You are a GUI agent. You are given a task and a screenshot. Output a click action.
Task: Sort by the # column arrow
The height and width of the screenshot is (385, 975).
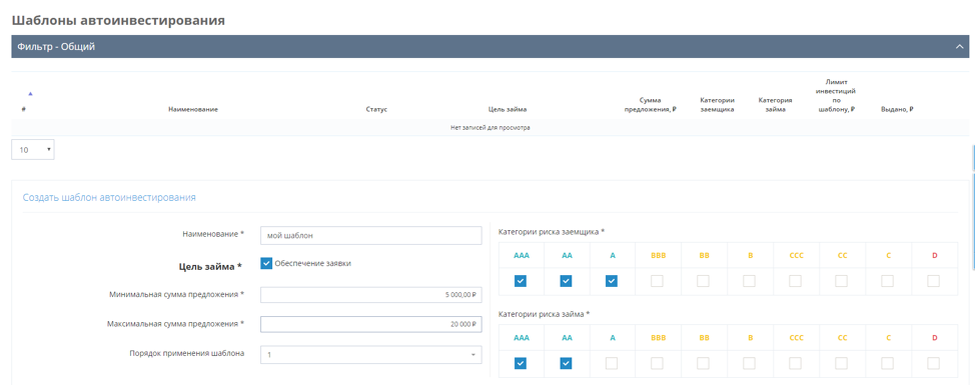(30, 94)
